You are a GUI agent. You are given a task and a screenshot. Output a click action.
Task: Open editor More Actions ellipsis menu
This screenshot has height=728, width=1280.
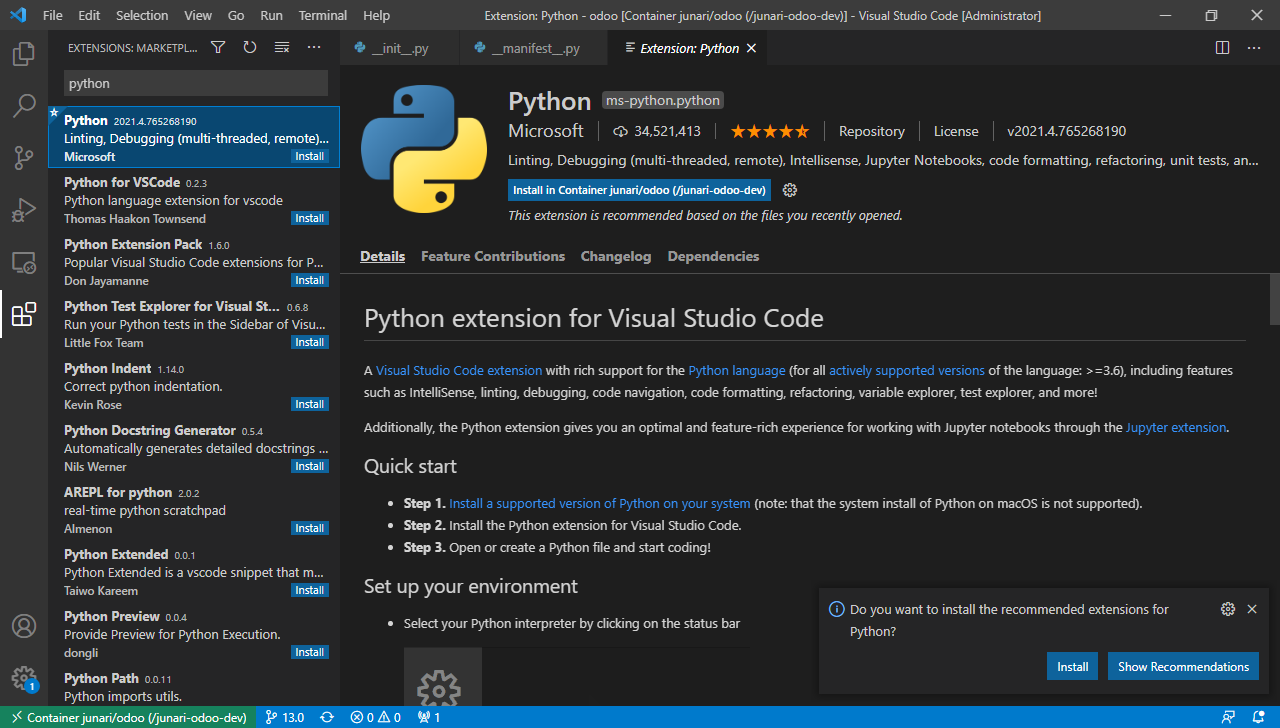click(1254, 48)
